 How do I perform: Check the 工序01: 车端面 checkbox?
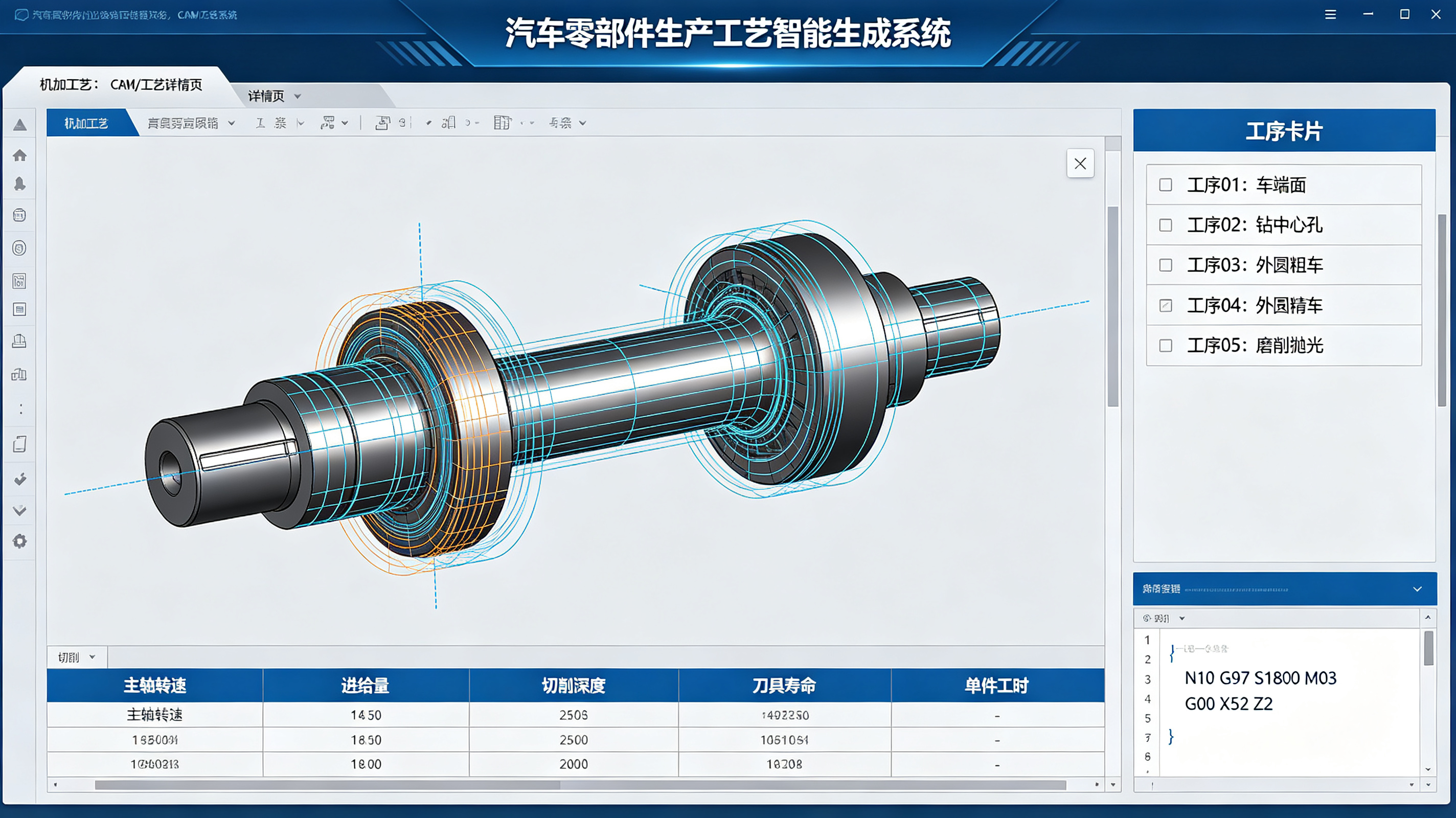1166,185
